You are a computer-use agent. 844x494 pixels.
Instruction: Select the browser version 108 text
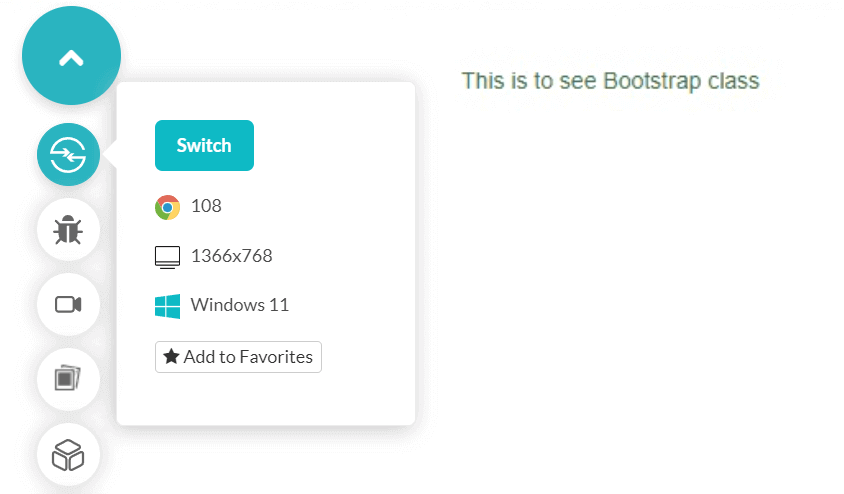[206, 206]
